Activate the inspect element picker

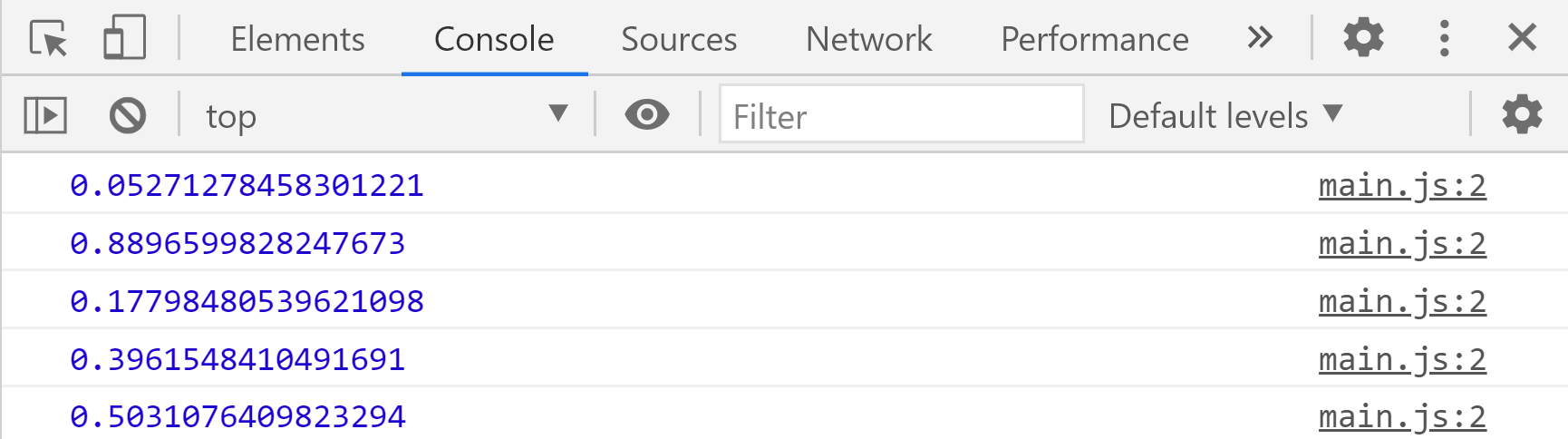49,39
